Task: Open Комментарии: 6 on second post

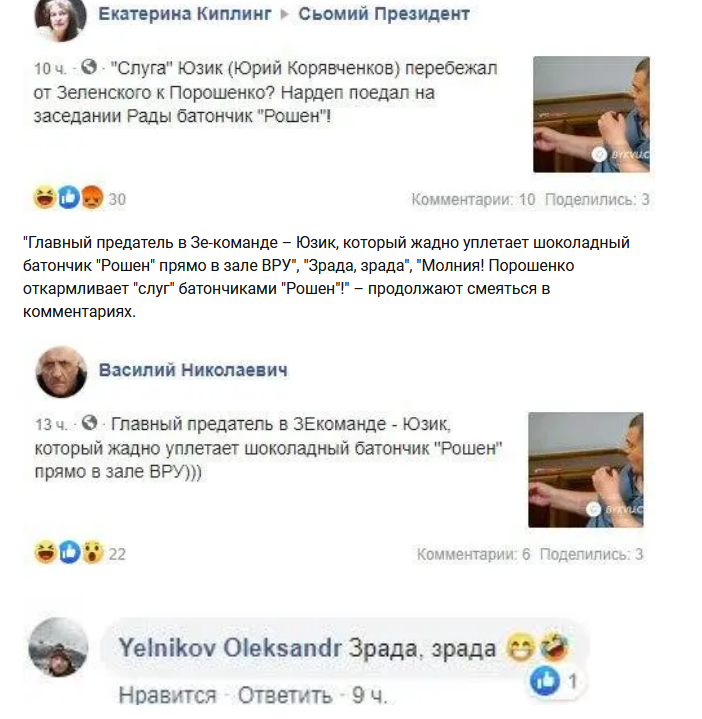Action: click(x=473, y=554)
